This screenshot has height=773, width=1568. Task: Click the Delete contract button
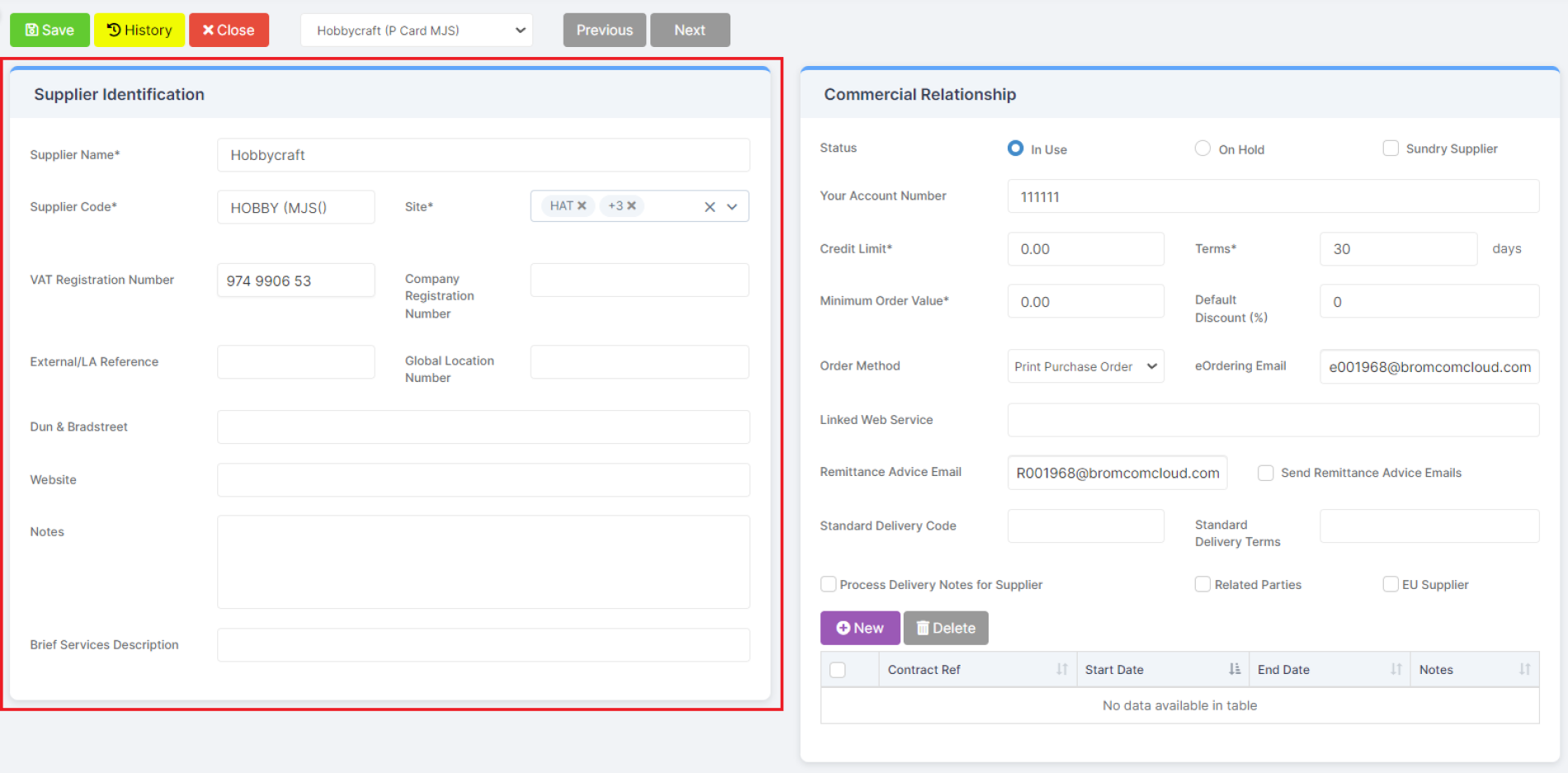point(946,628)
